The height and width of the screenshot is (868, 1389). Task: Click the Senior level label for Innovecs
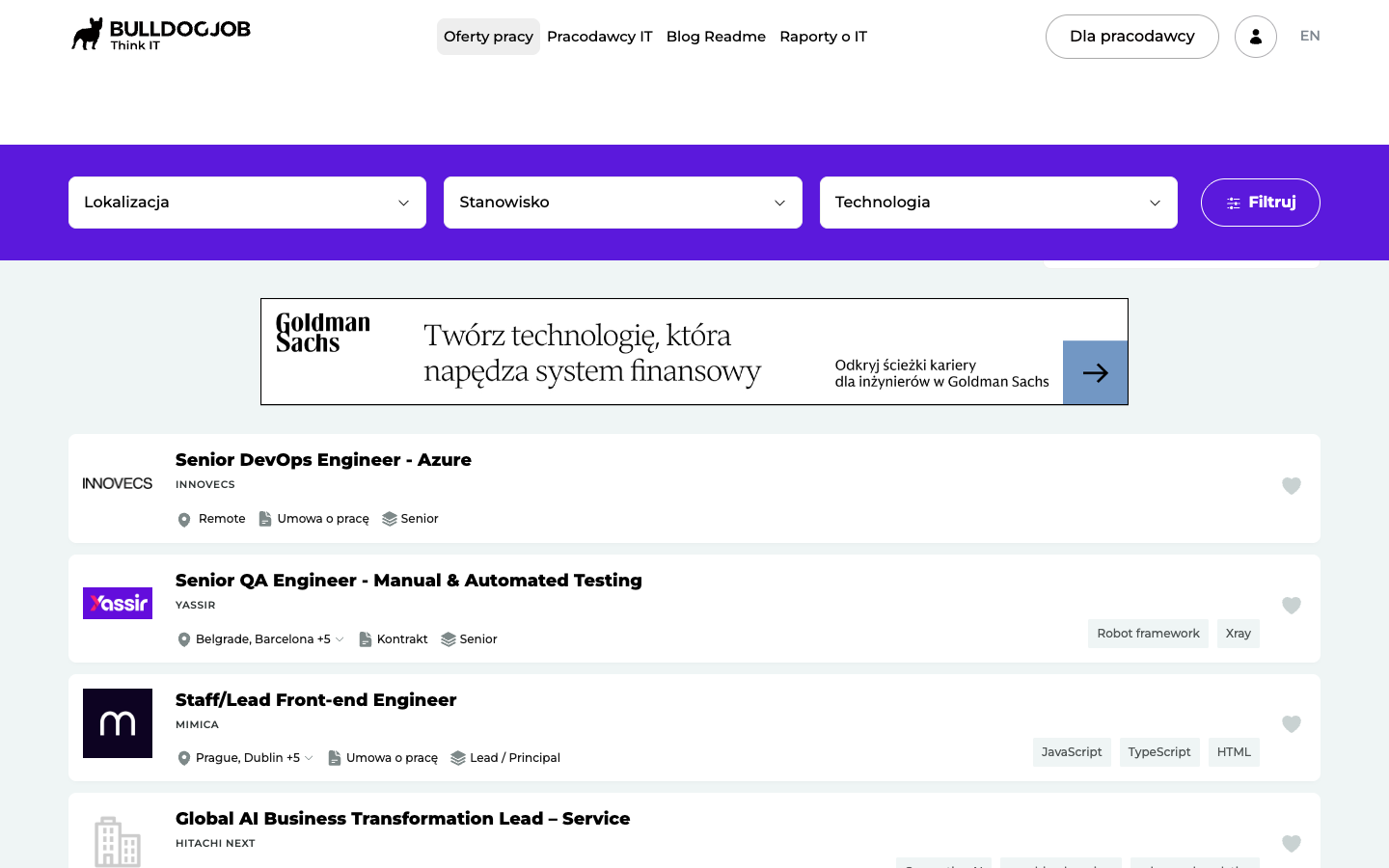pos(420,519)
